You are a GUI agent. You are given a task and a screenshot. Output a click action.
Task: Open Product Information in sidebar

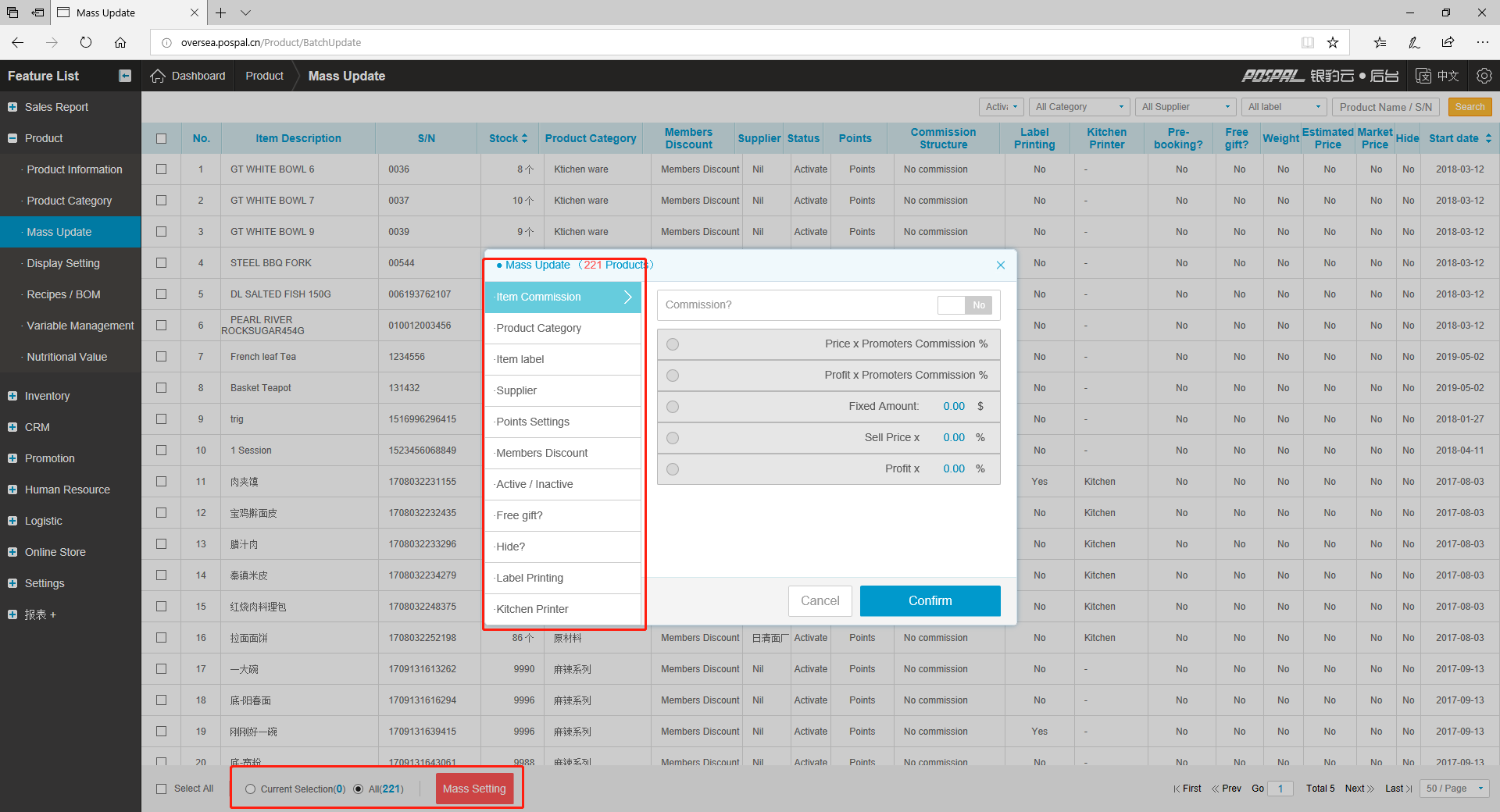pos(74,169)
